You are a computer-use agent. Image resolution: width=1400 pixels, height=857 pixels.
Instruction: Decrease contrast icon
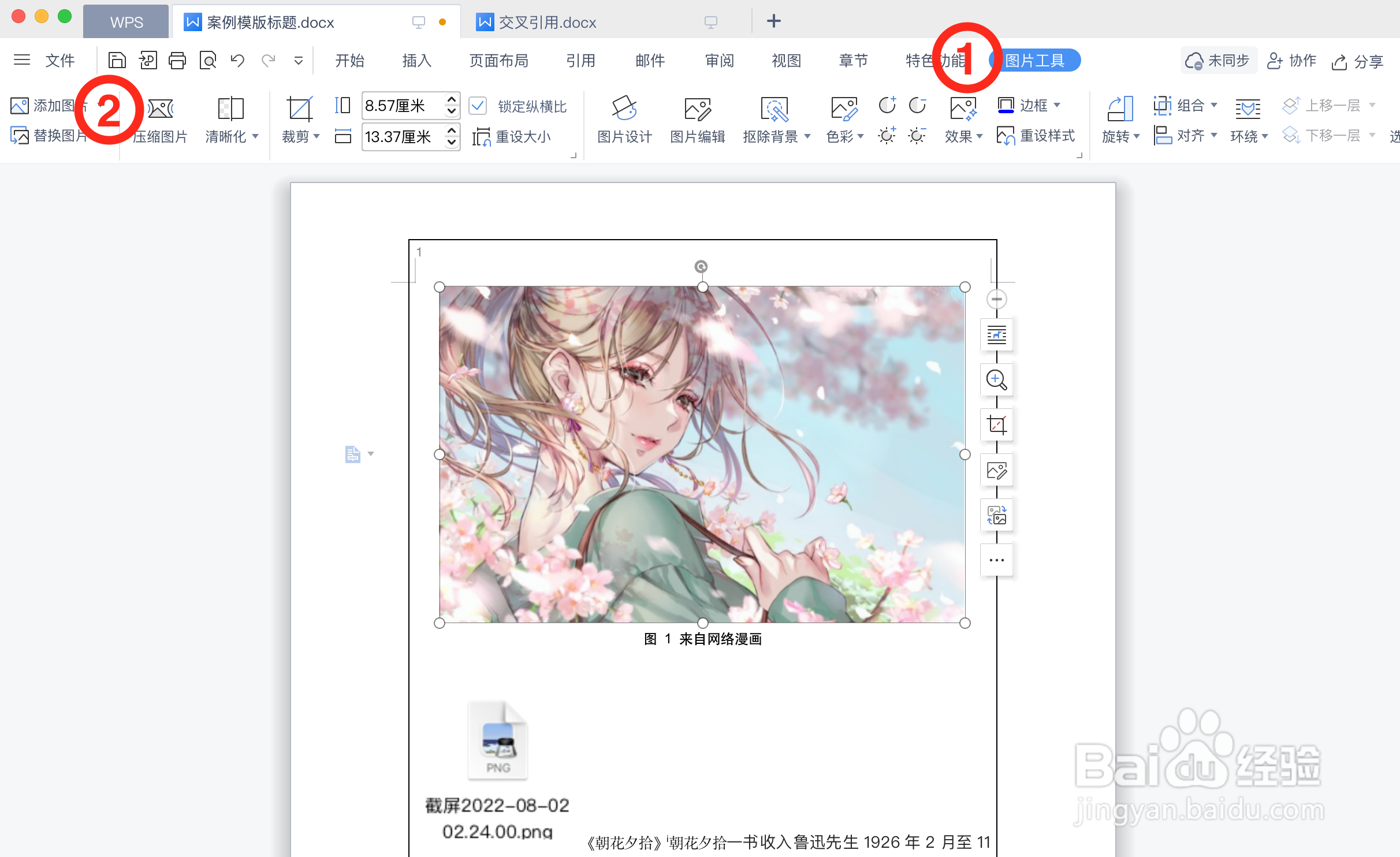[917, 105]
